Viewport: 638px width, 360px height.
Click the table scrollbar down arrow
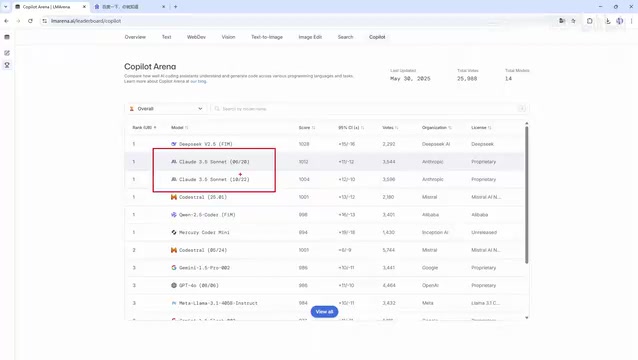(527, 318)
